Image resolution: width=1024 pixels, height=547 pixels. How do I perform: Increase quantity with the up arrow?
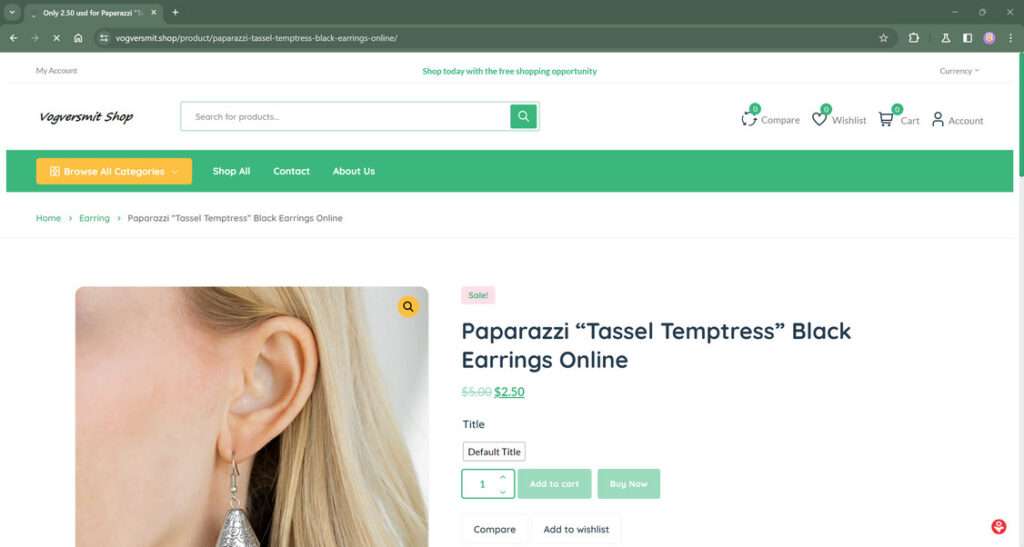(503, 477)
